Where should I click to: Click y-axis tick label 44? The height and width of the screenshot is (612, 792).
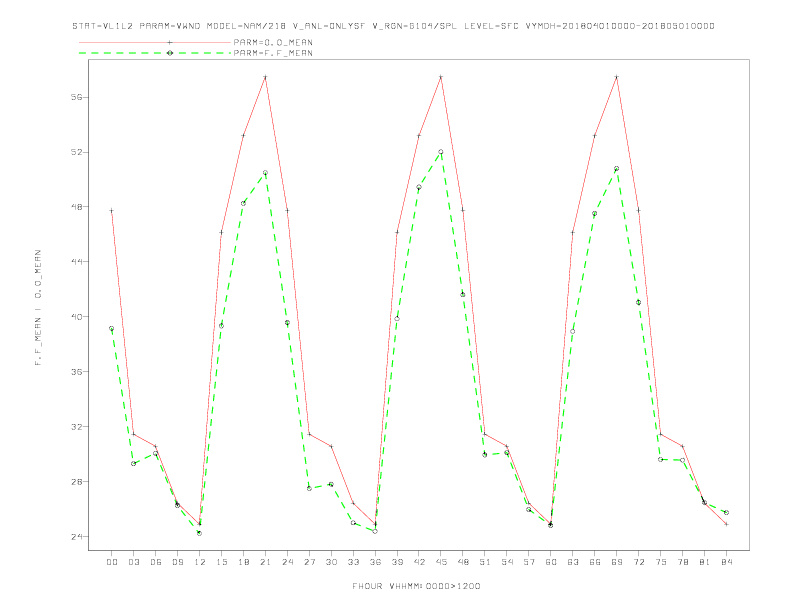[x=76, y=262]
